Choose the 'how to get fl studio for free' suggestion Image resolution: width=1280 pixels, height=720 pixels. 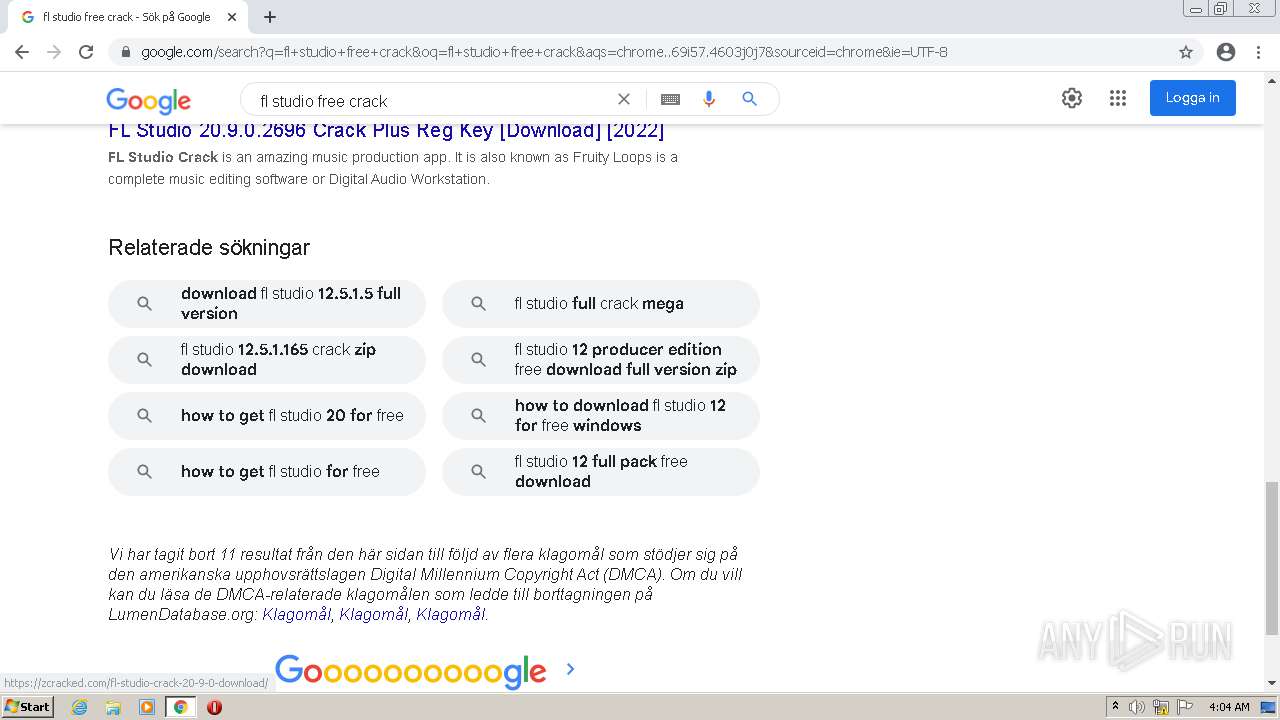(267, 472)
